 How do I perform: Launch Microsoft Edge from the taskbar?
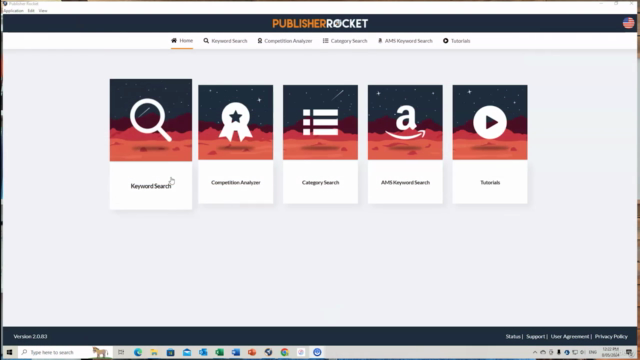tap(138, 352)
